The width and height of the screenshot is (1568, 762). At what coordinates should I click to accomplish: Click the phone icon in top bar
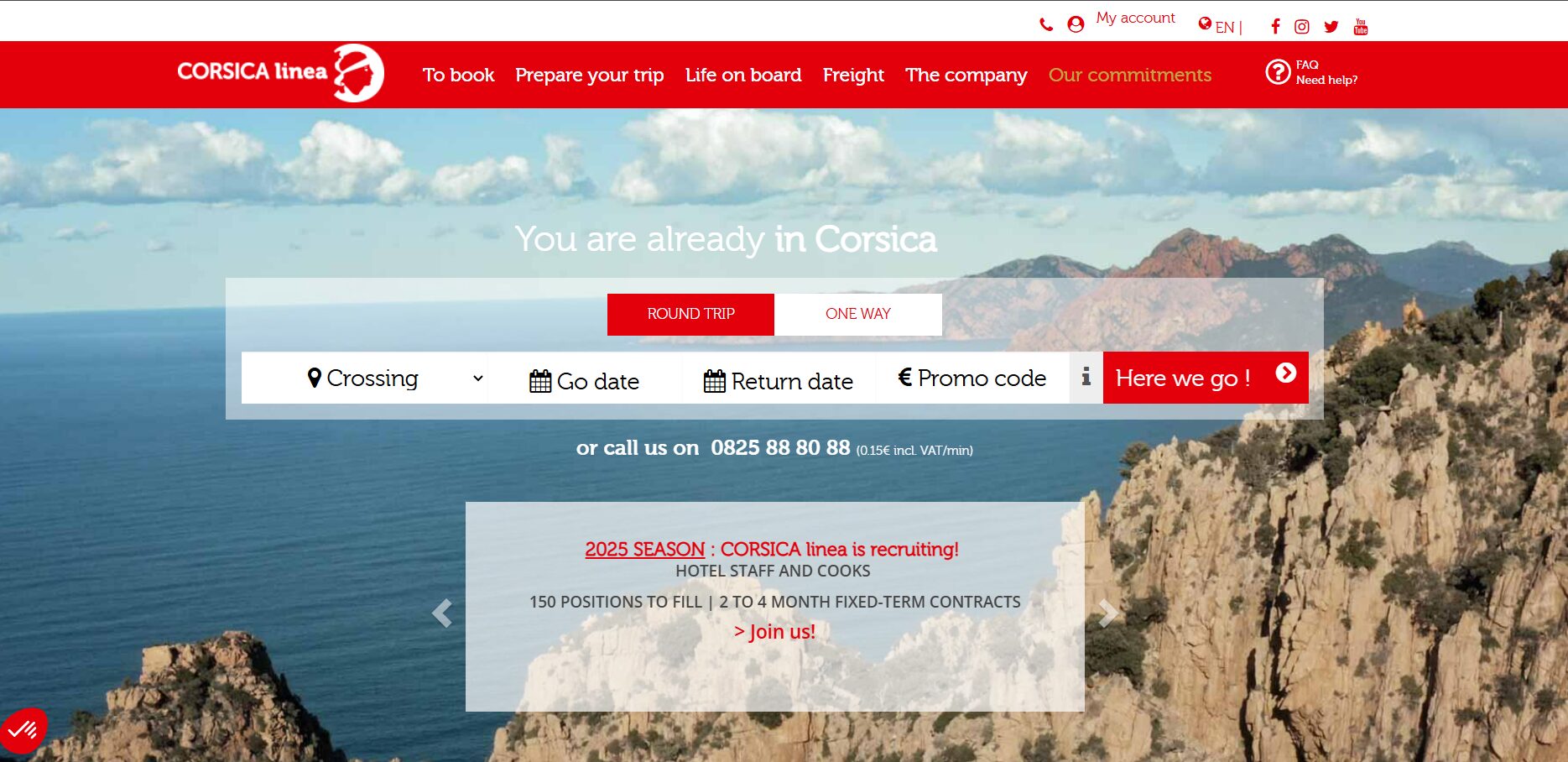1045,25
